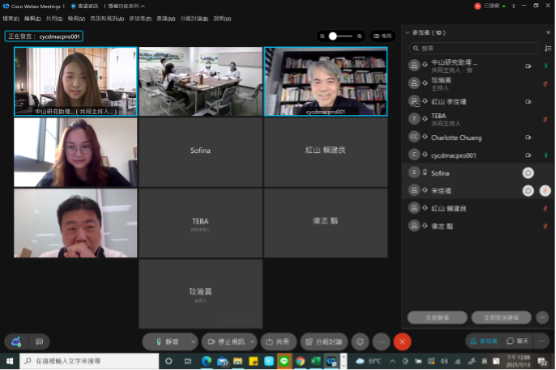Click the chat bubble icon next to Sofina

point(528,173)
